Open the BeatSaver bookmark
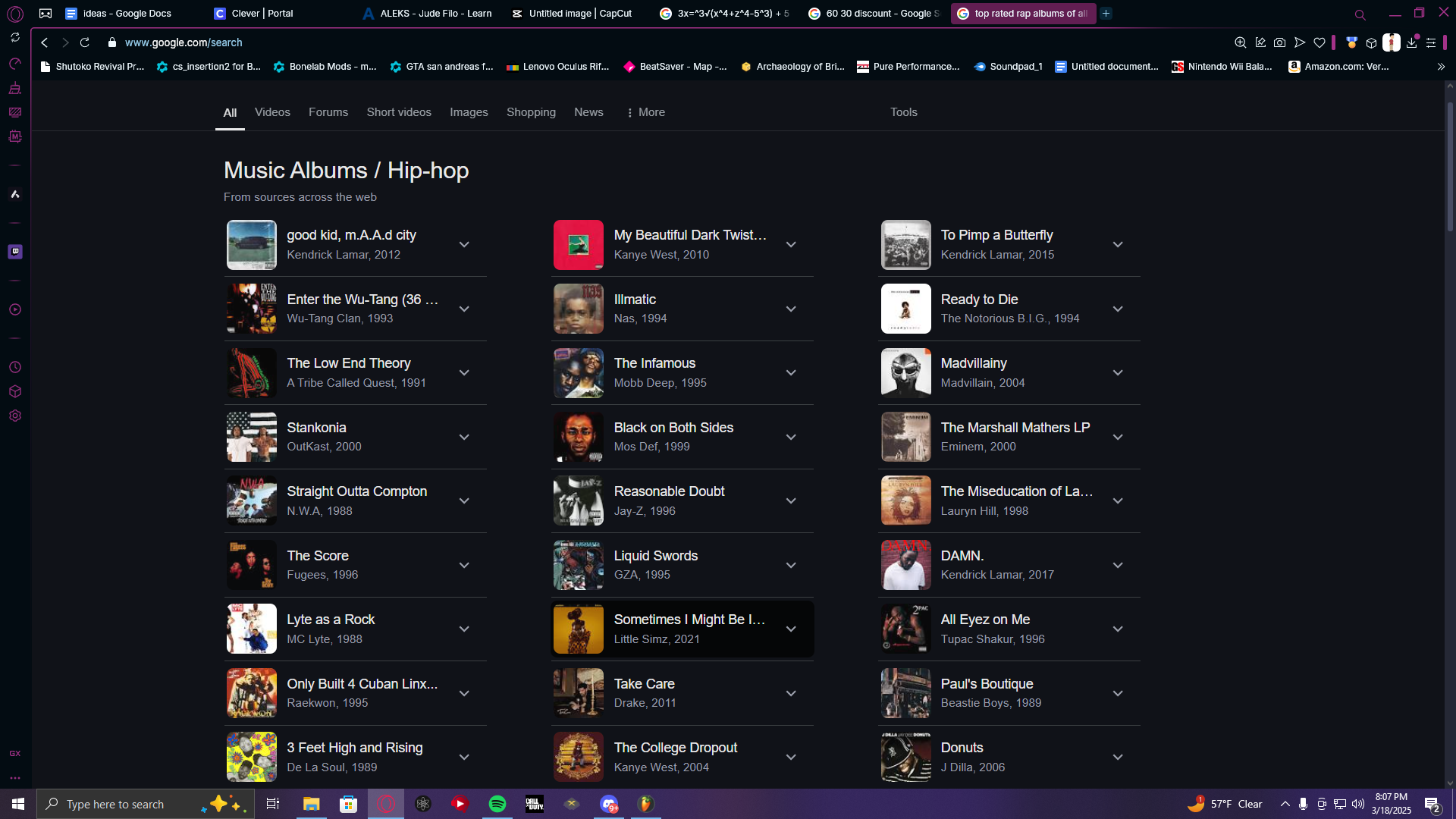The height and width of the screenshot is (819, 1456). click(x=675, y=67)
